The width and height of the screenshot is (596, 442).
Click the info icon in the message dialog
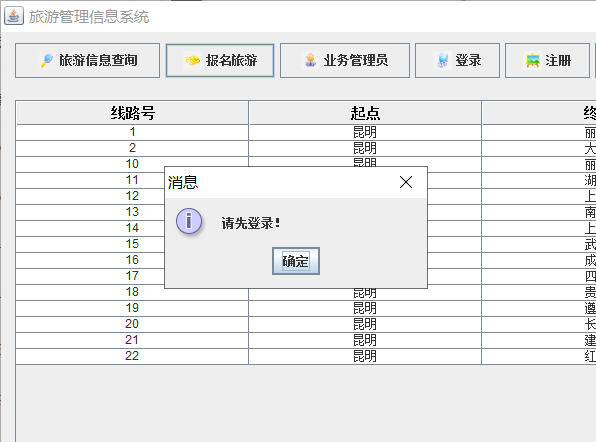click(x=189, y=221)
